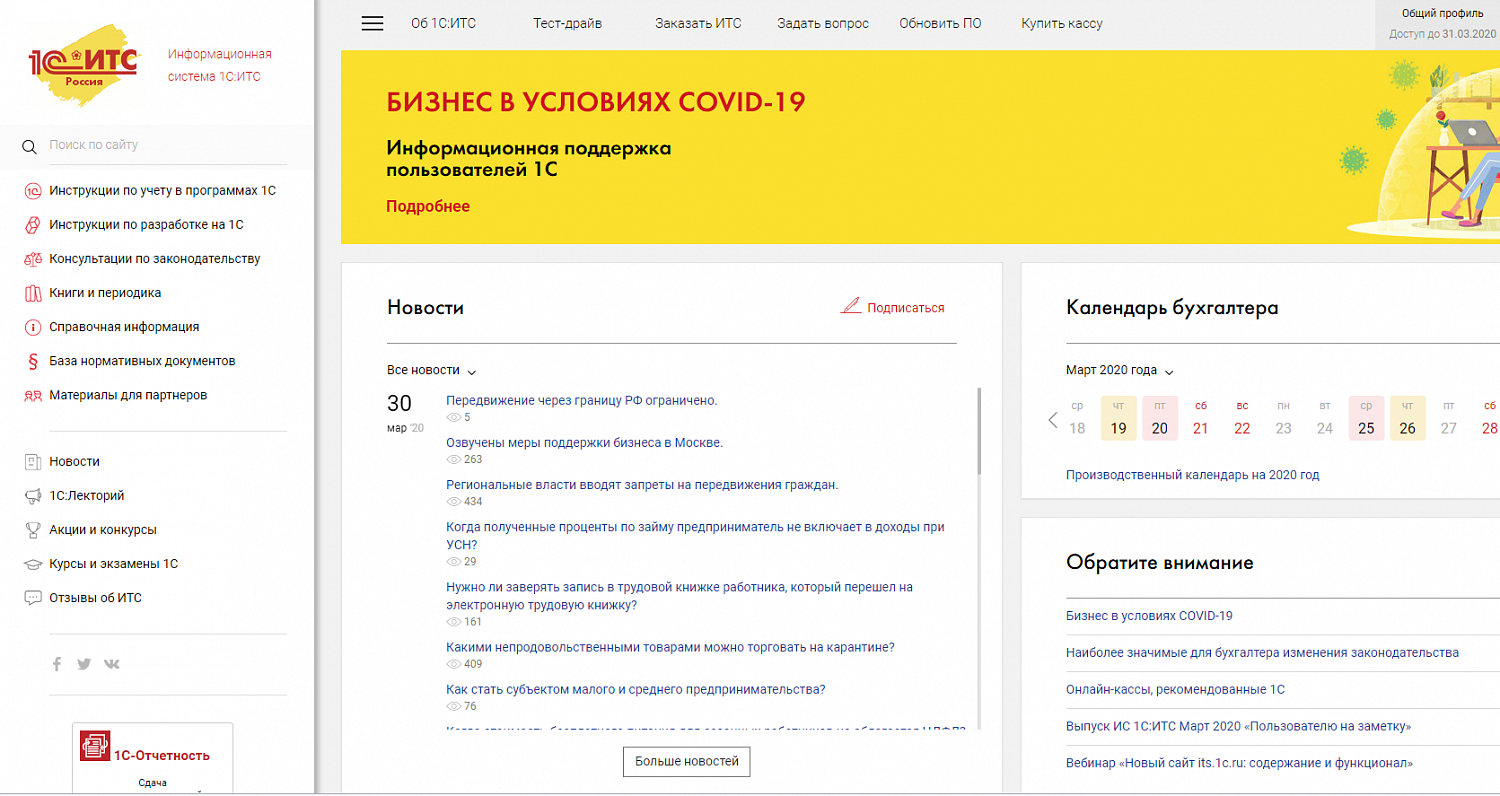The image size is (1500, 796).
Task: Open Наиболее значимые для бухгалтера изменения
Action: coord(1262,653)
